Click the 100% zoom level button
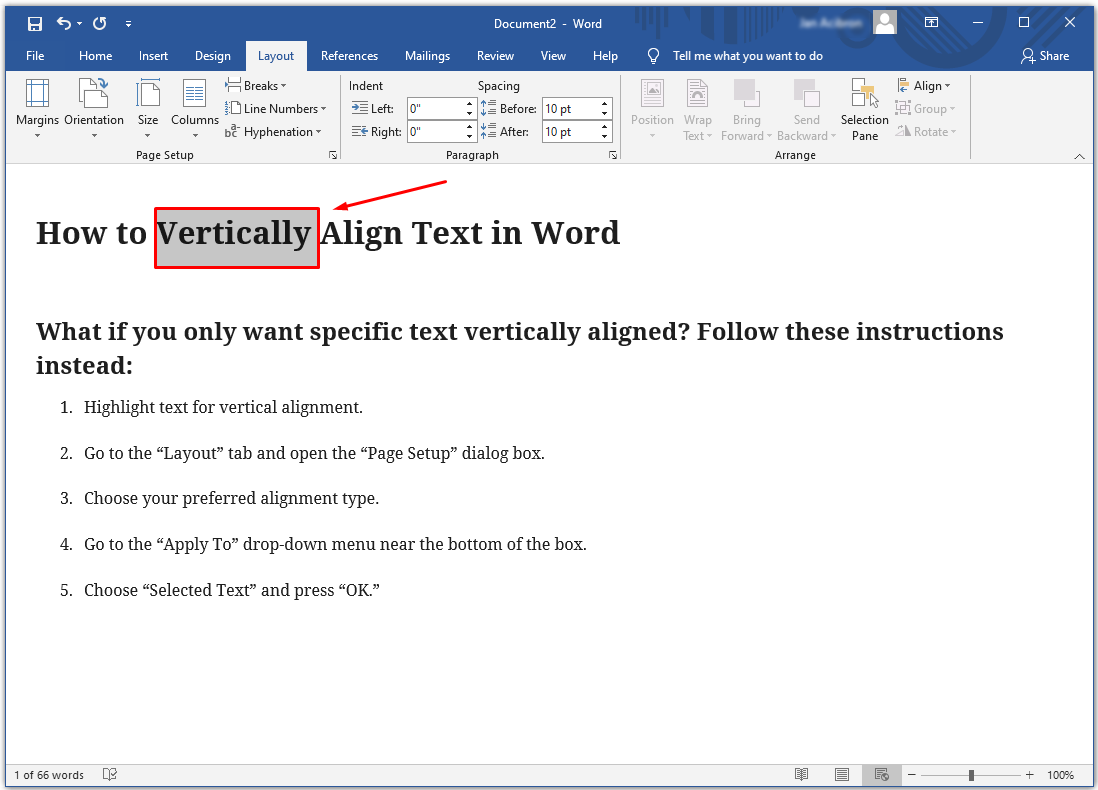The image size is (1098, 790). 1060,775
